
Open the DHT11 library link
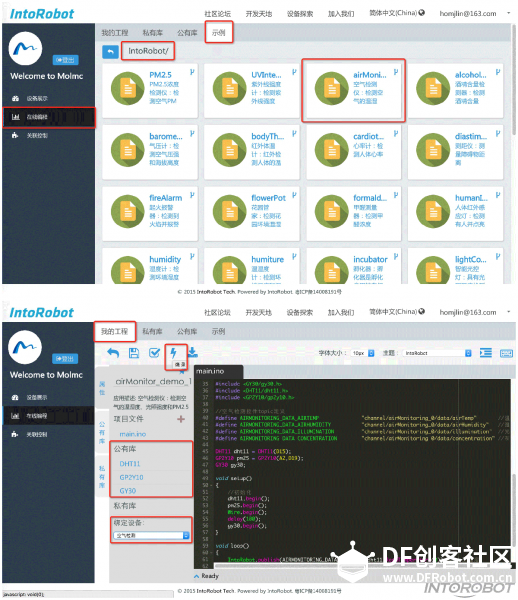pos(130,464)
